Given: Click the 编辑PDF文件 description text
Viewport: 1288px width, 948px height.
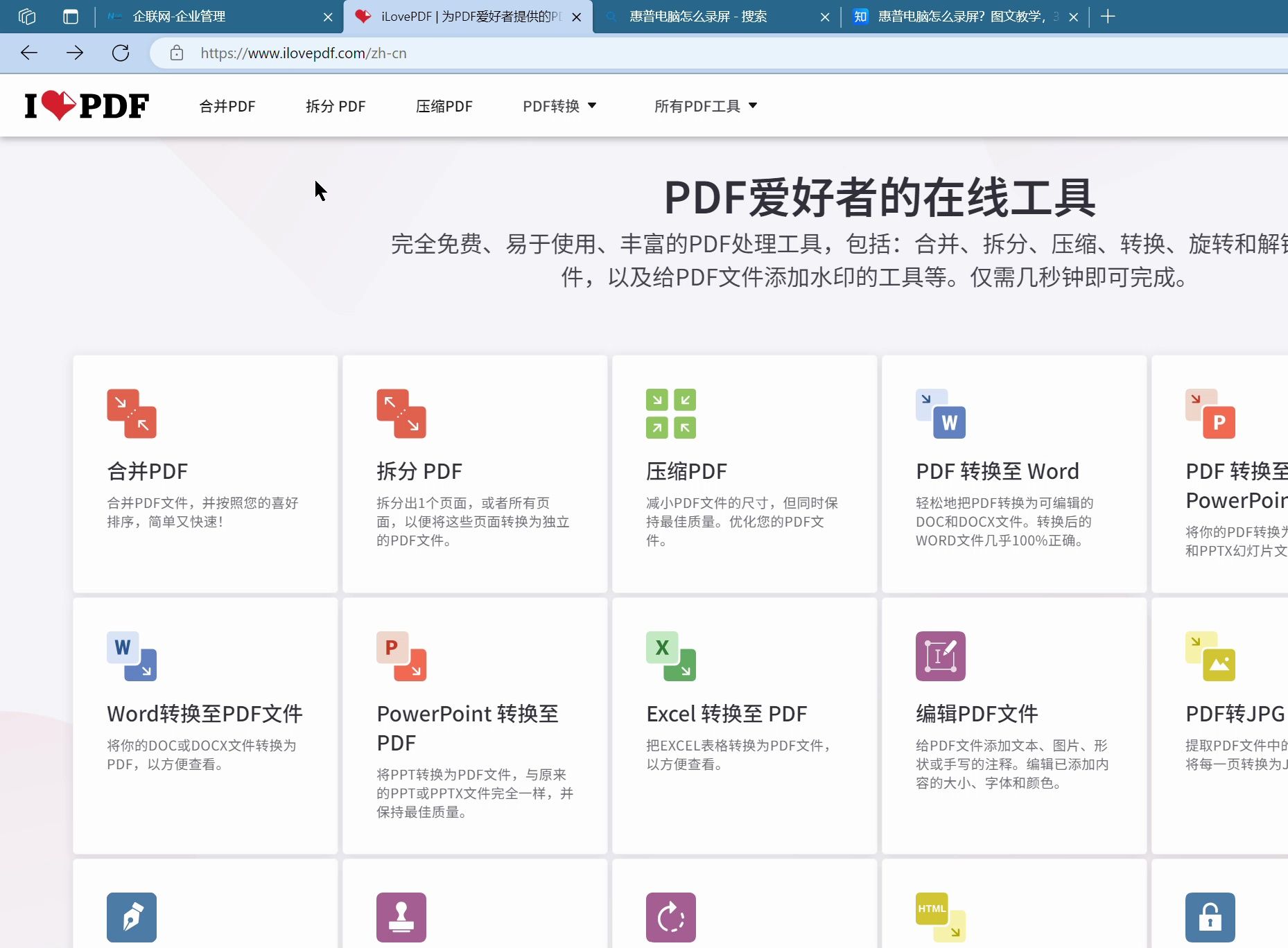Looking at the screenshot, I should coord(1012,764).
